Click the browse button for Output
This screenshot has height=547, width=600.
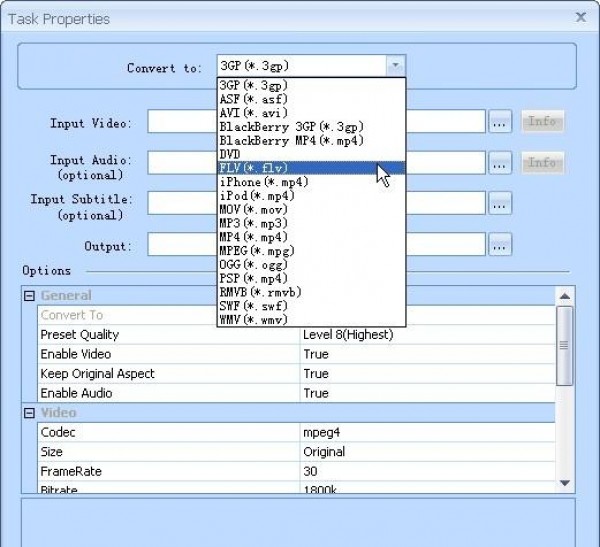tap(500, 244)
